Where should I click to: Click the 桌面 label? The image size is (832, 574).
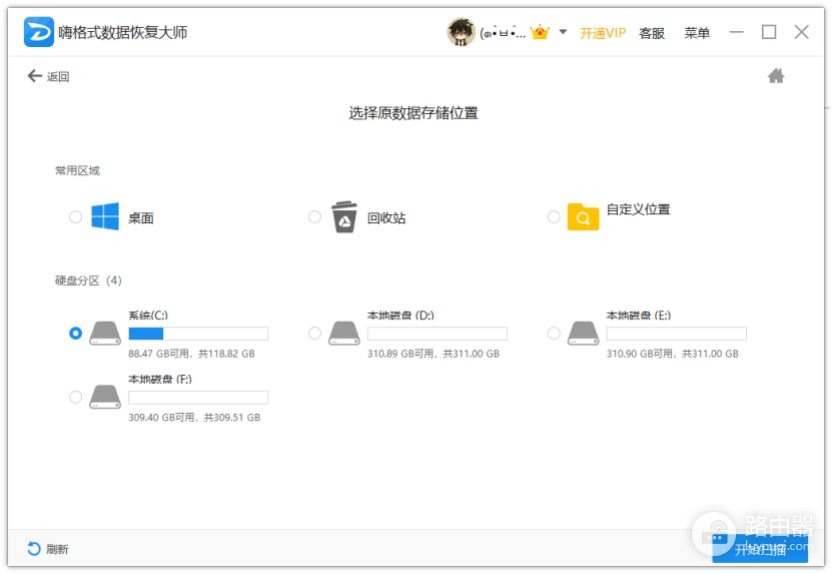[x=141, y=218]
